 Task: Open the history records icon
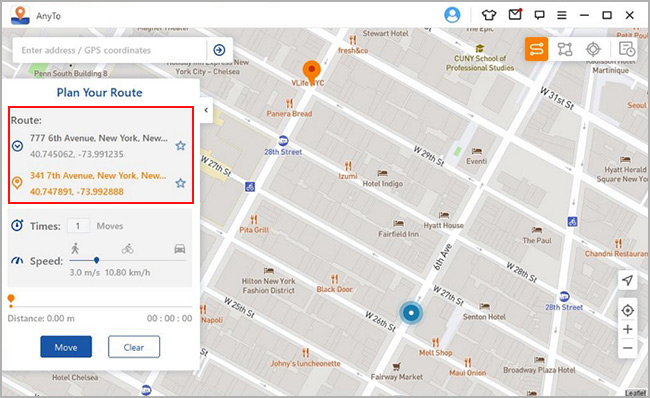click(x=626, y=49)
